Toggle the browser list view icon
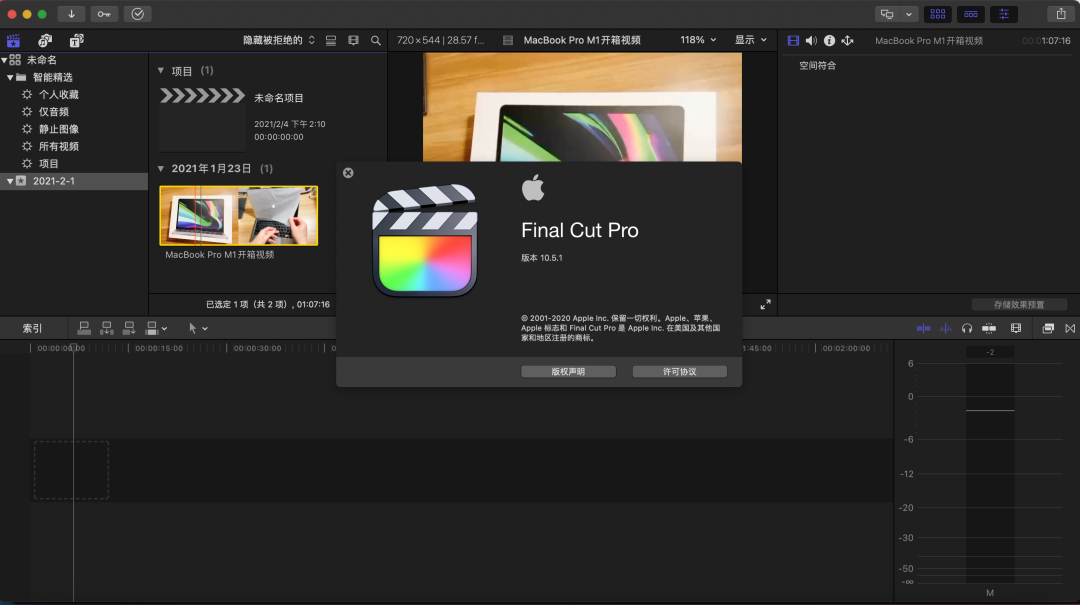1080x605 pixels. pyautogui.click(x=331, y=41)
